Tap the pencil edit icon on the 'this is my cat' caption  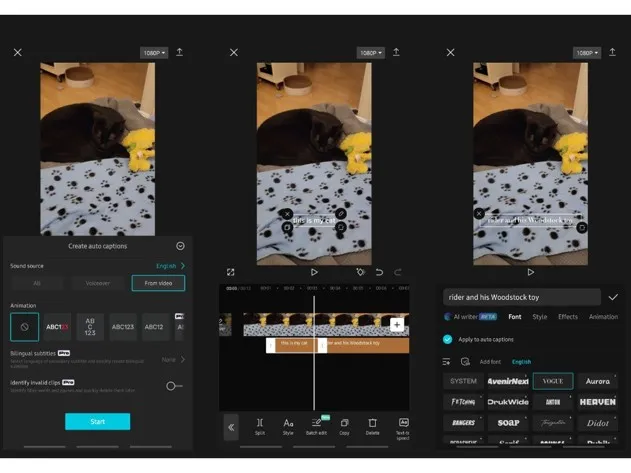click(340, 214)
